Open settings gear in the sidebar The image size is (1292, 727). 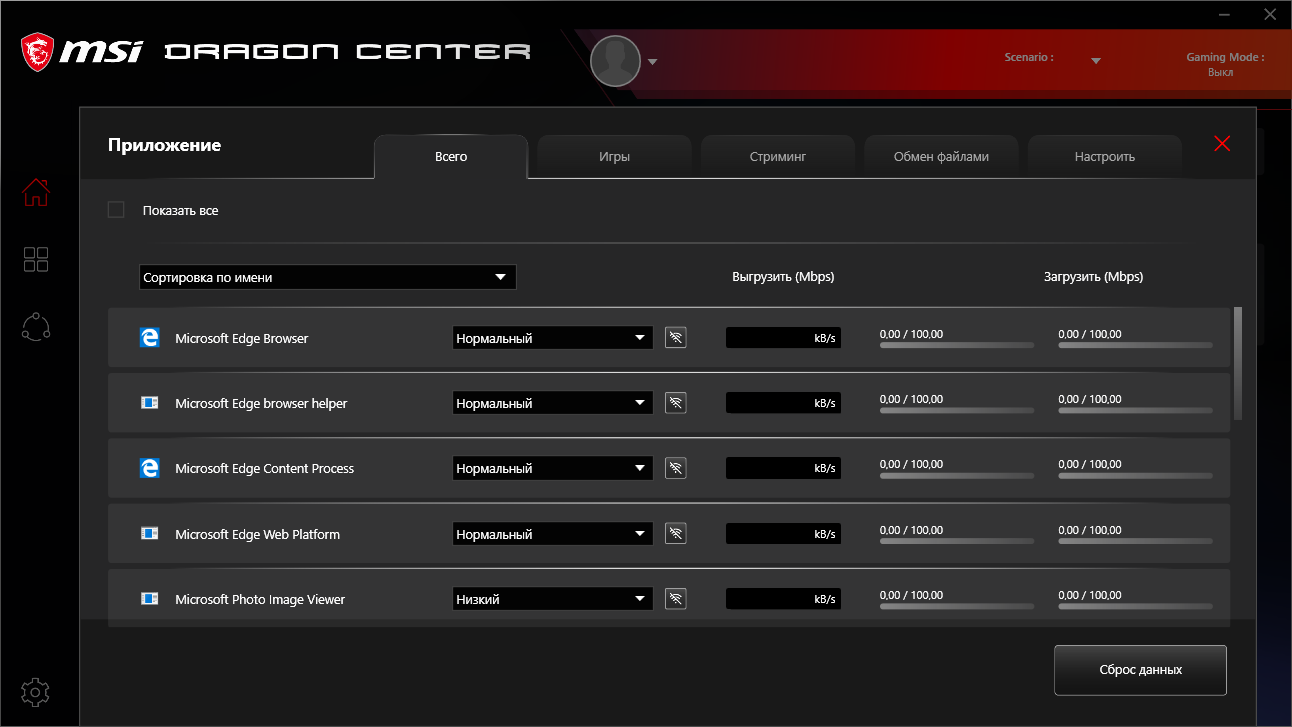click(36, 692)
